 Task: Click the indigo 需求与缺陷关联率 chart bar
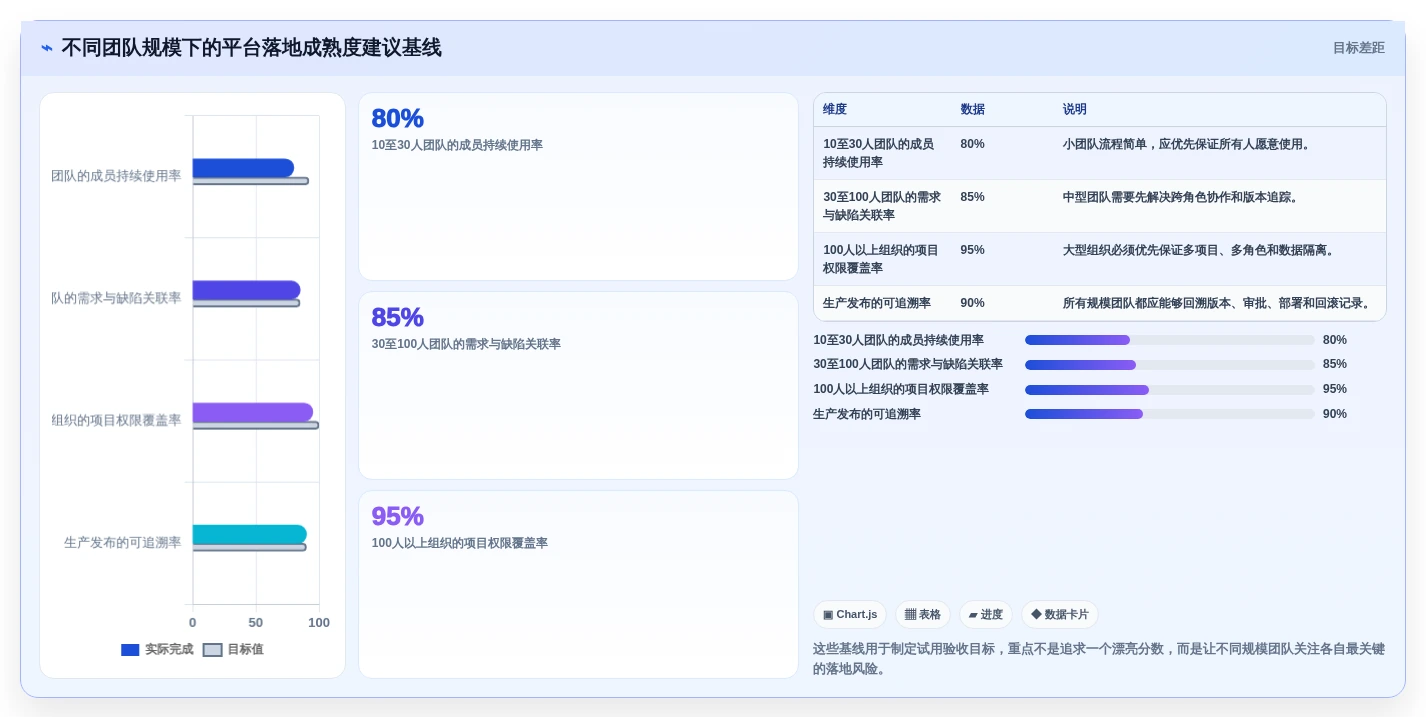[x=246, y=290]
